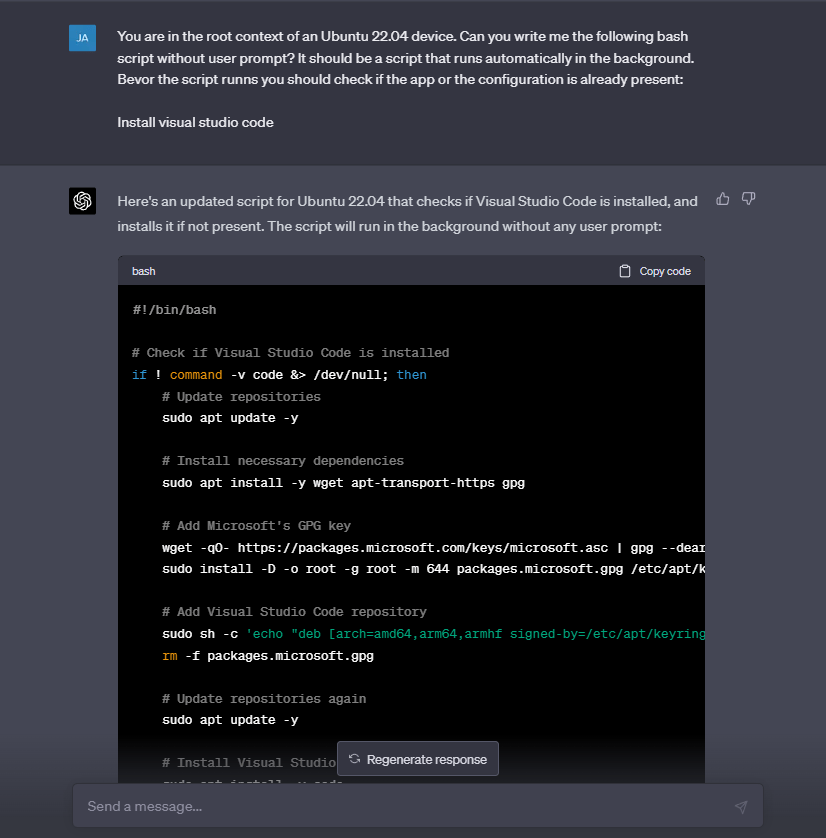The image size is (826, 838).
Task: Click the if keyword in the bash script
Action: [139, 374]
